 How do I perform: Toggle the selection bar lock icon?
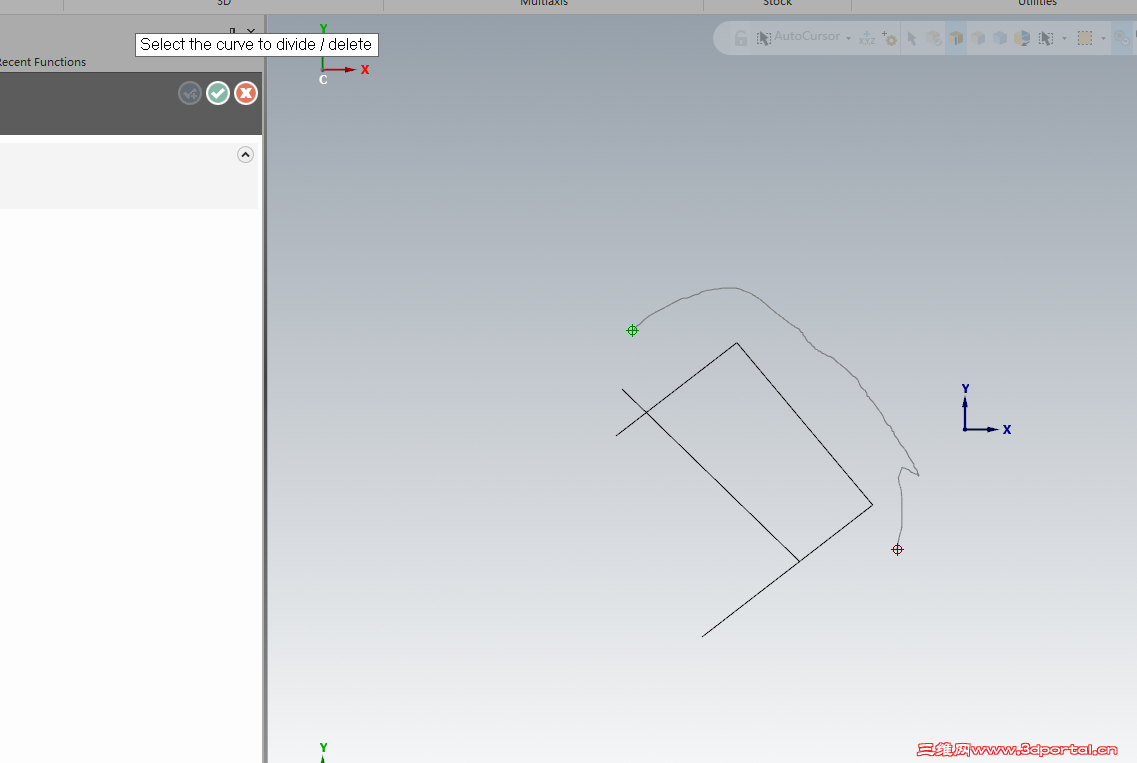(740, 38)
